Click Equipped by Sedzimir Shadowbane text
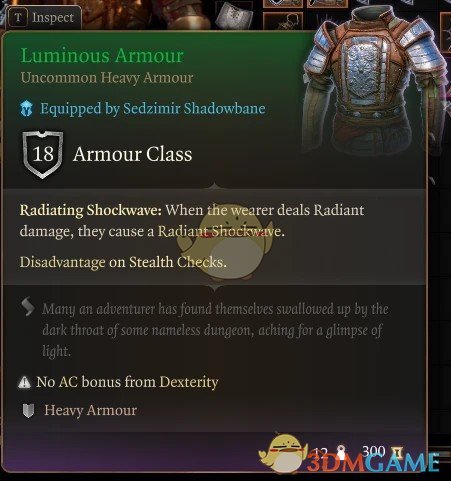The width and height of the screenshot is (451, 481). tap(153, 109)
